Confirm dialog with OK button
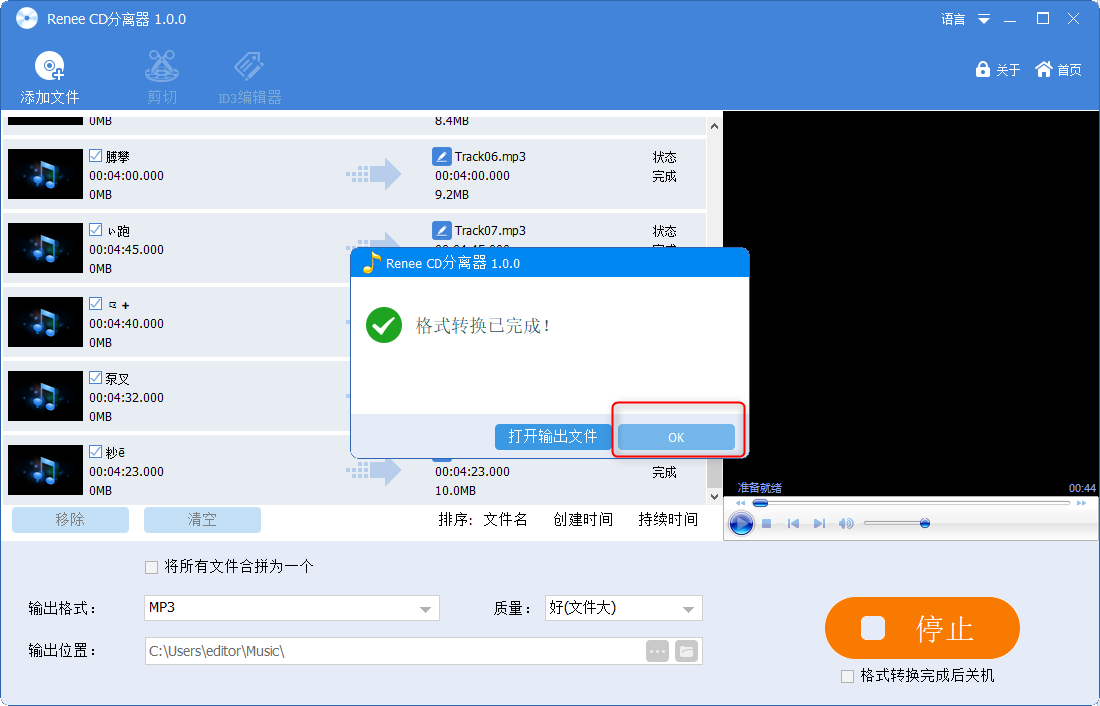This screenshot has width=1100, height=706. [x=676, y=437]
